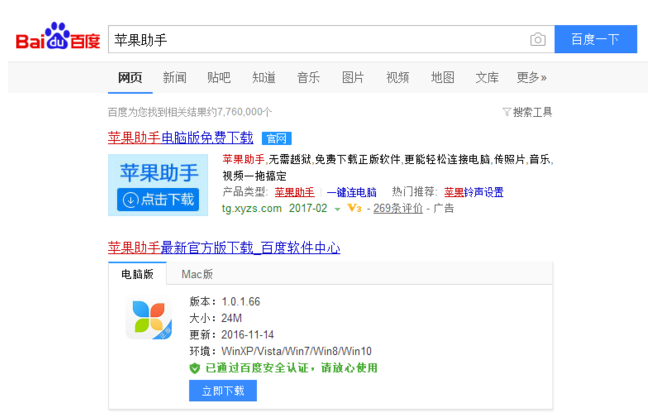Open the 一键连电脑 link
The image size is (664, 415).
(x=351, y=192)
